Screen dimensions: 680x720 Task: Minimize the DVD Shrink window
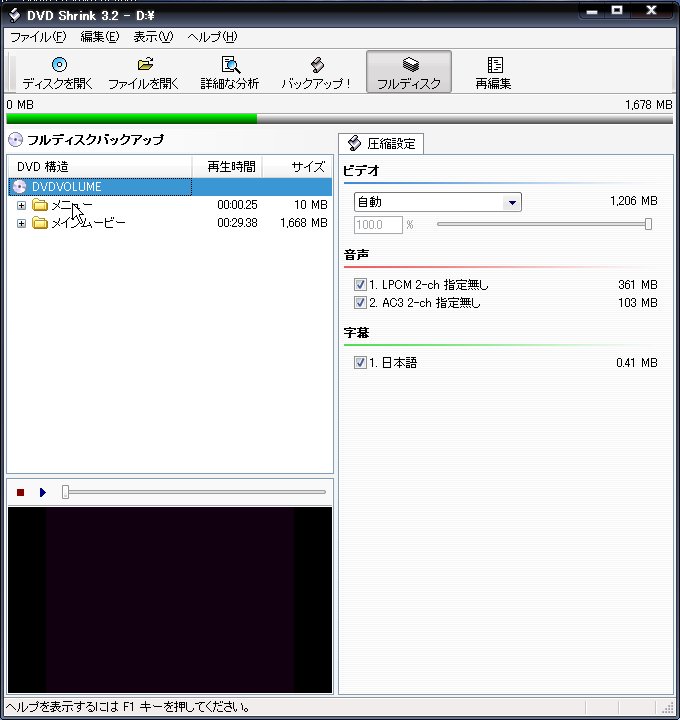(592, 11)
